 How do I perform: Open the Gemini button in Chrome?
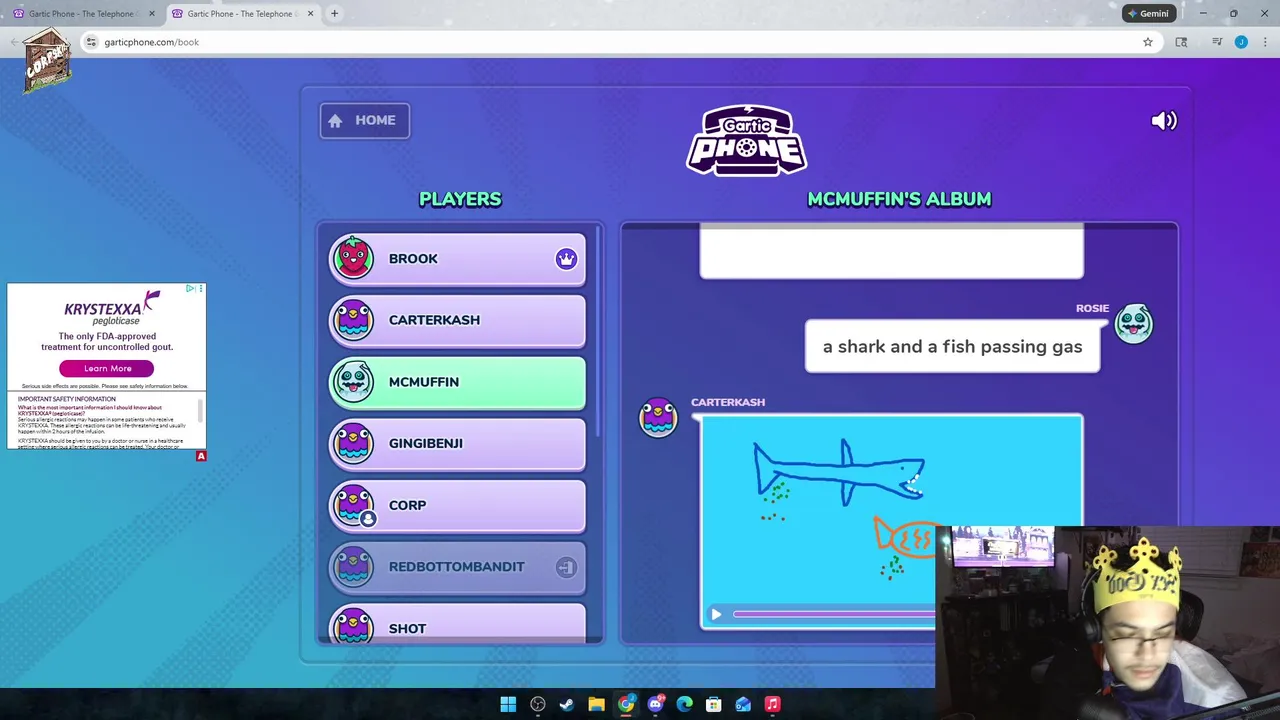[1148, 14]
